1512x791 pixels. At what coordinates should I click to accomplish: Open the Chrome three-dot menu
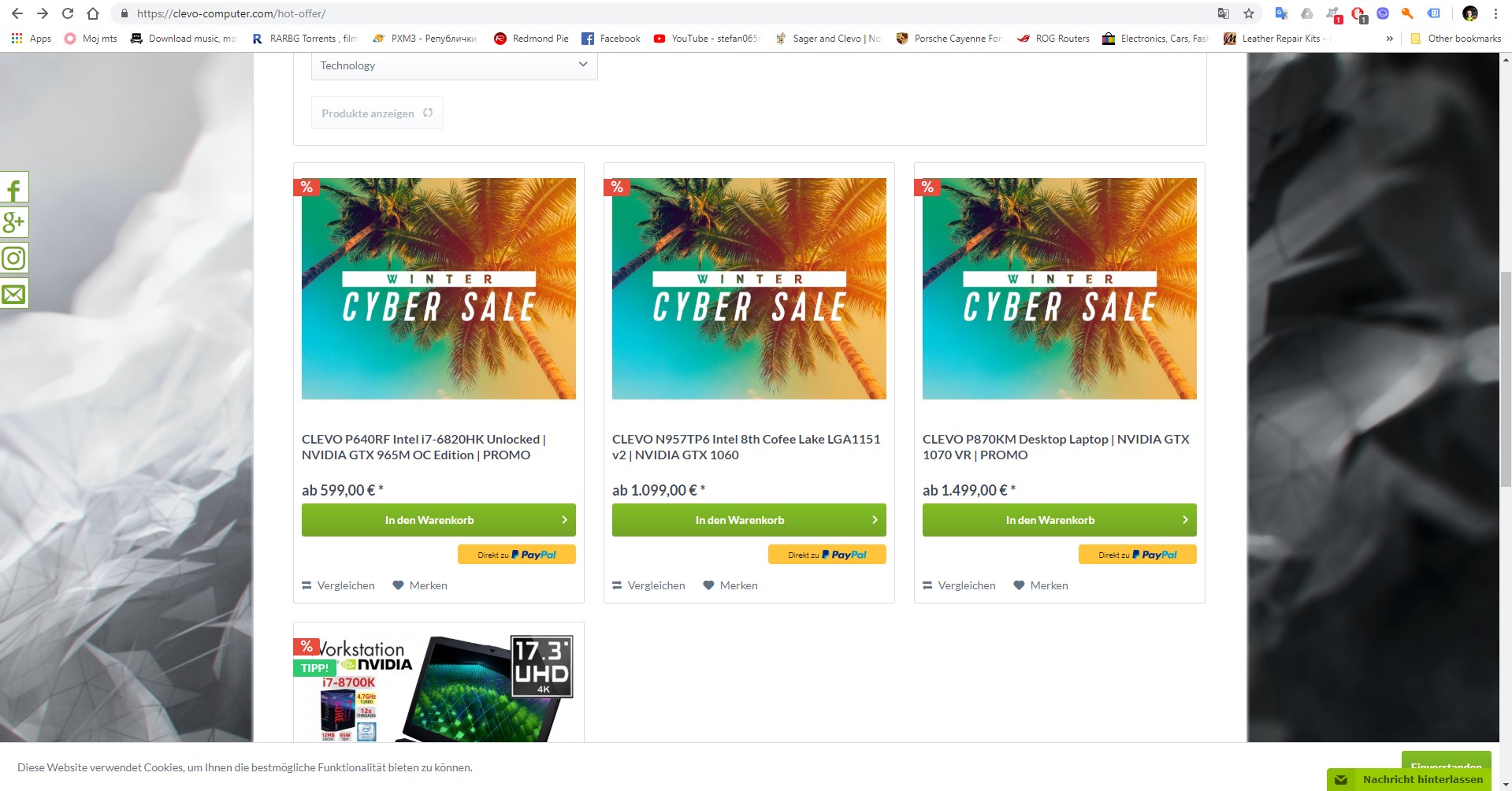coord(1495,13)
